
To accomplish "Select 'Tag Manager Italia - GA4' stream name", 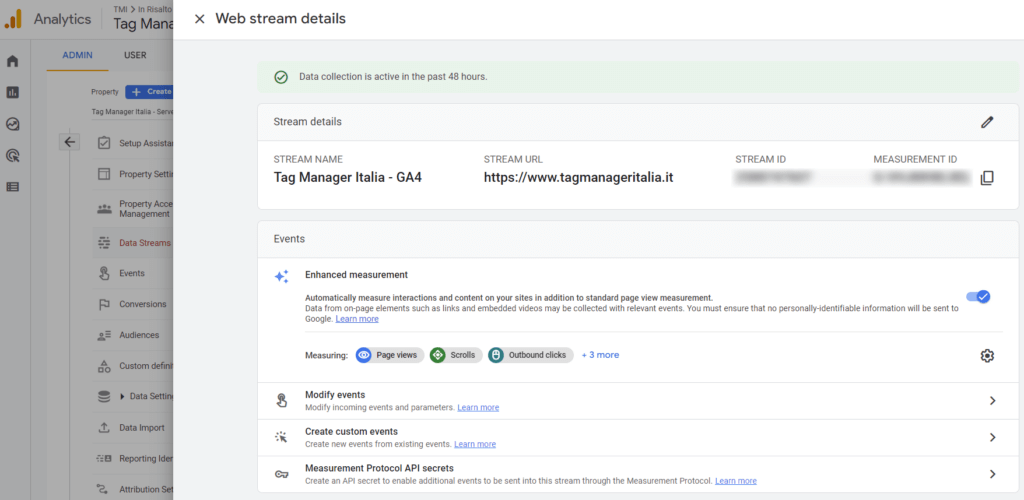I will (348, 177).
